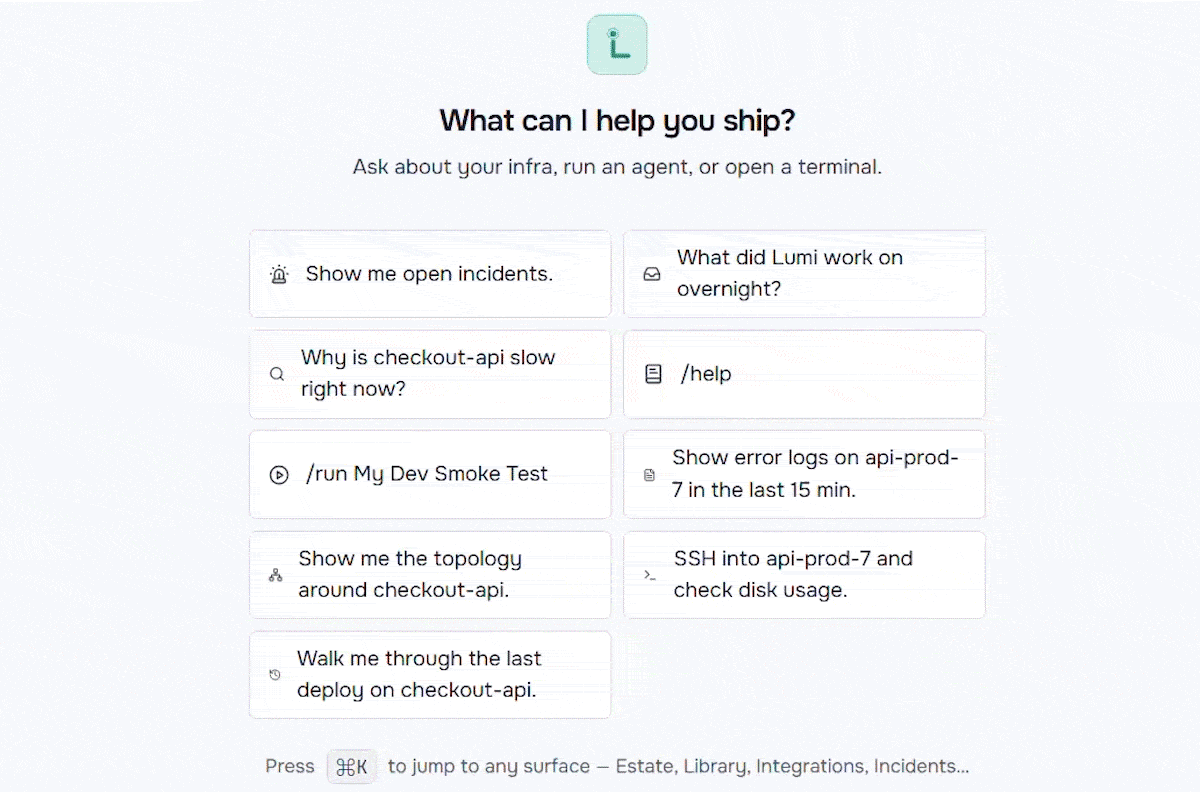This screenshot has height=792, width=1200.
Task: Click the play icon beside /run My Dev Smoke Test
Action: tap(279, 475)
